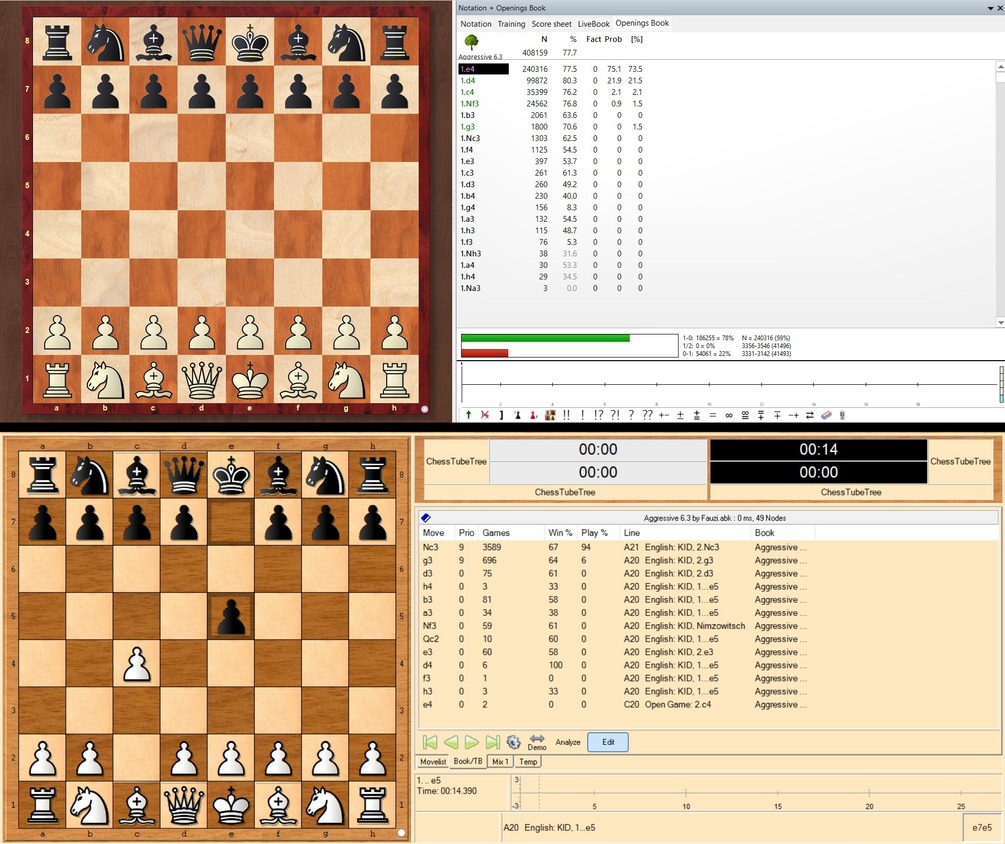Jump to first move with skip-back arrow
This screenshot has height=844, width=1005.
point(430,742)
